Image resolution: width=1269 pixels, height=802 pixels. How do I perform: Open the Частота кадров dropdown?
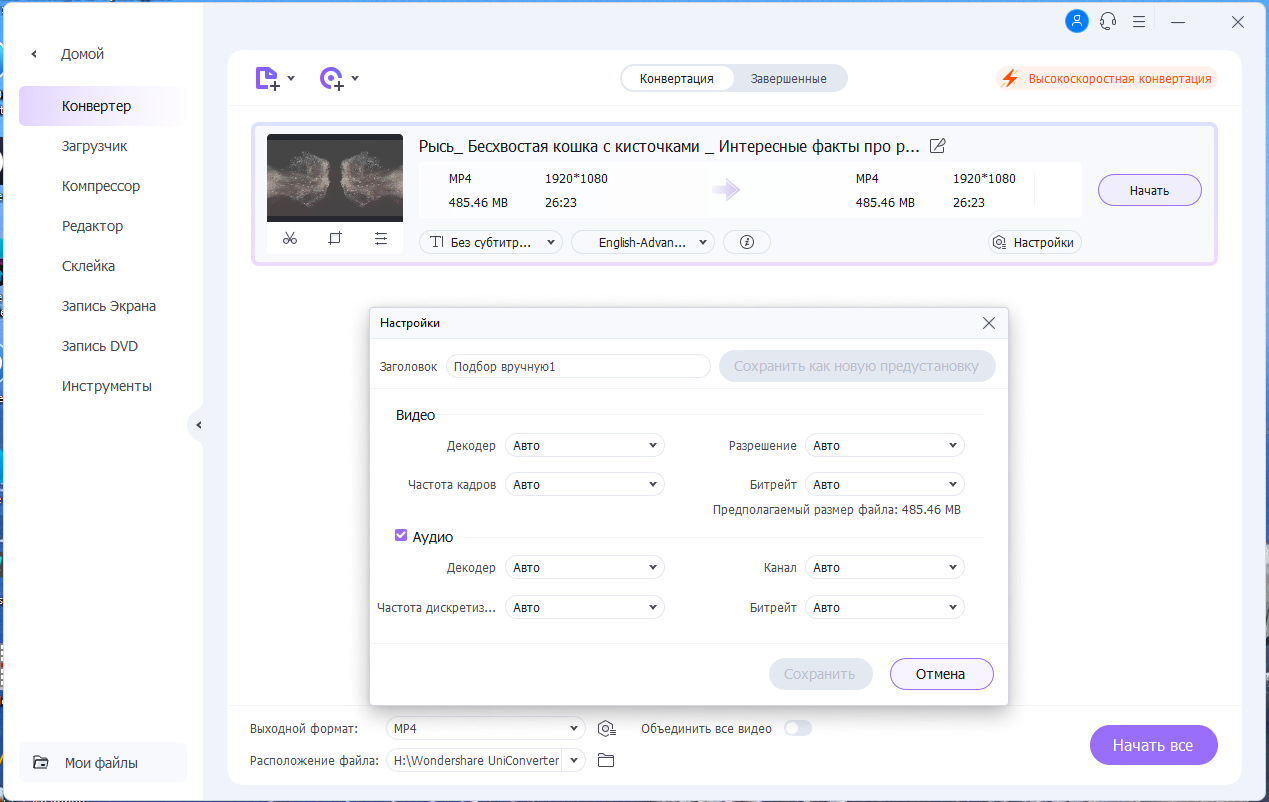(x=585, y=484)
